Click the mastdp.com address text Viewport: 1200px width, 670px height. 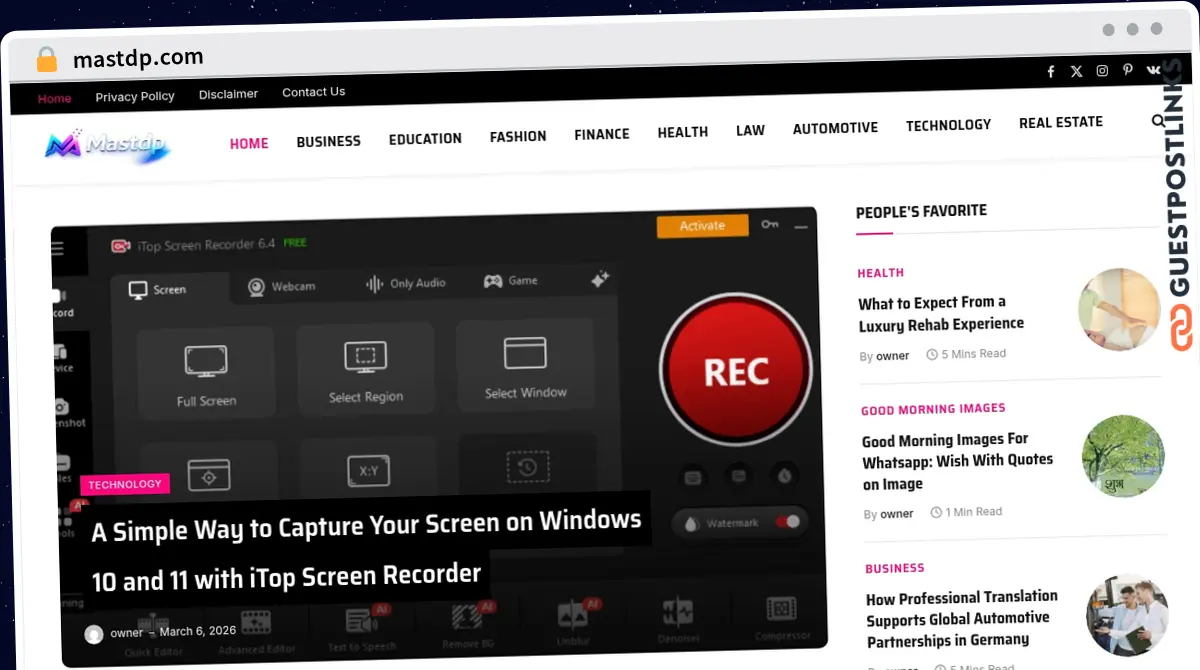[137, 58]
